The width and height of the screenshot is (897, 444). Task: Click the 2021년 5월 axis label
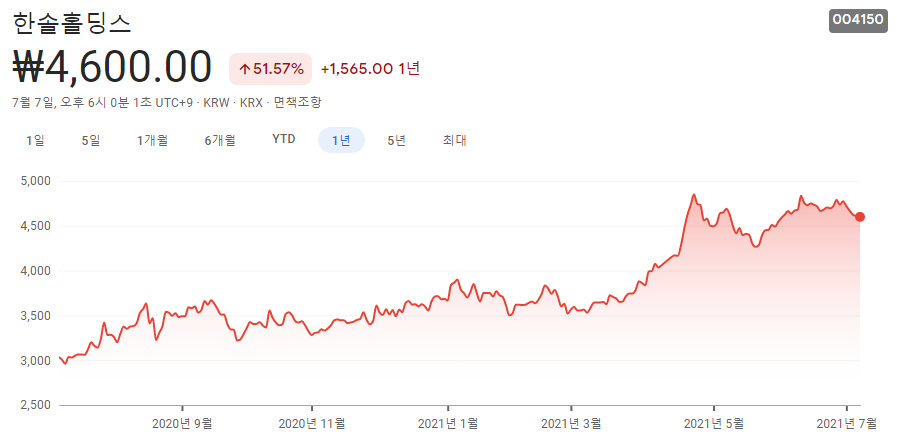[714, 424]
